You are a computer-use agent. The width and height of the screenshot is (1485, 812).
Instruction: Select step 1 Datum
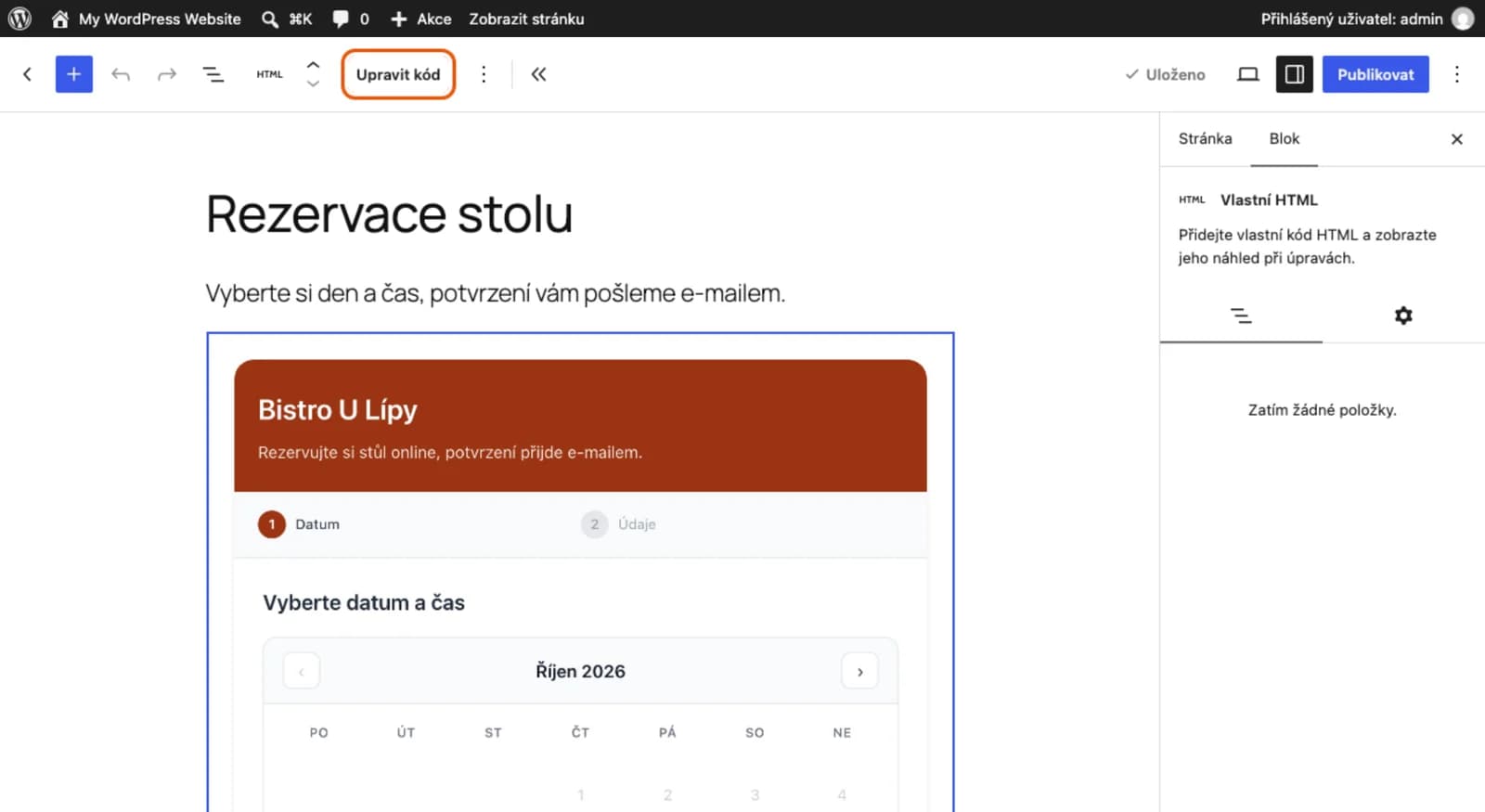(x=299, y=524)
